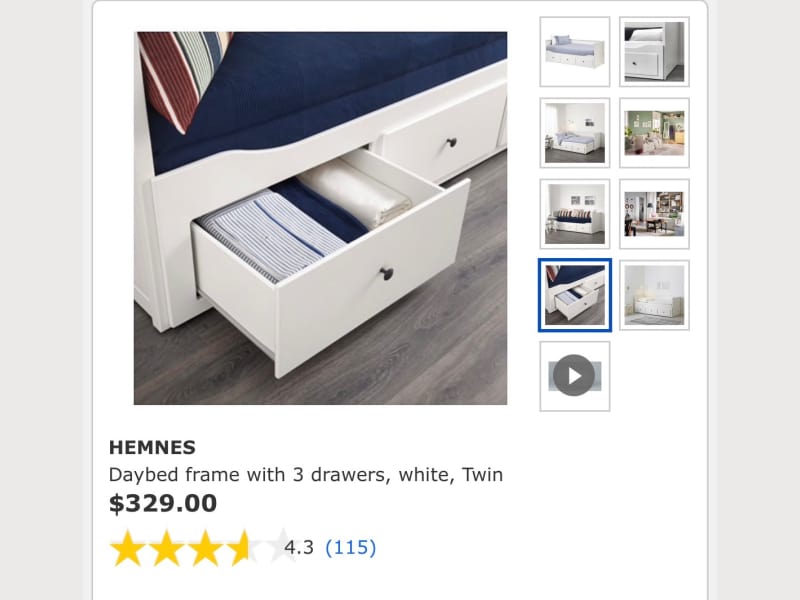
Task: Select the green-walled room thumbnail
Action: tap(654, 133)
